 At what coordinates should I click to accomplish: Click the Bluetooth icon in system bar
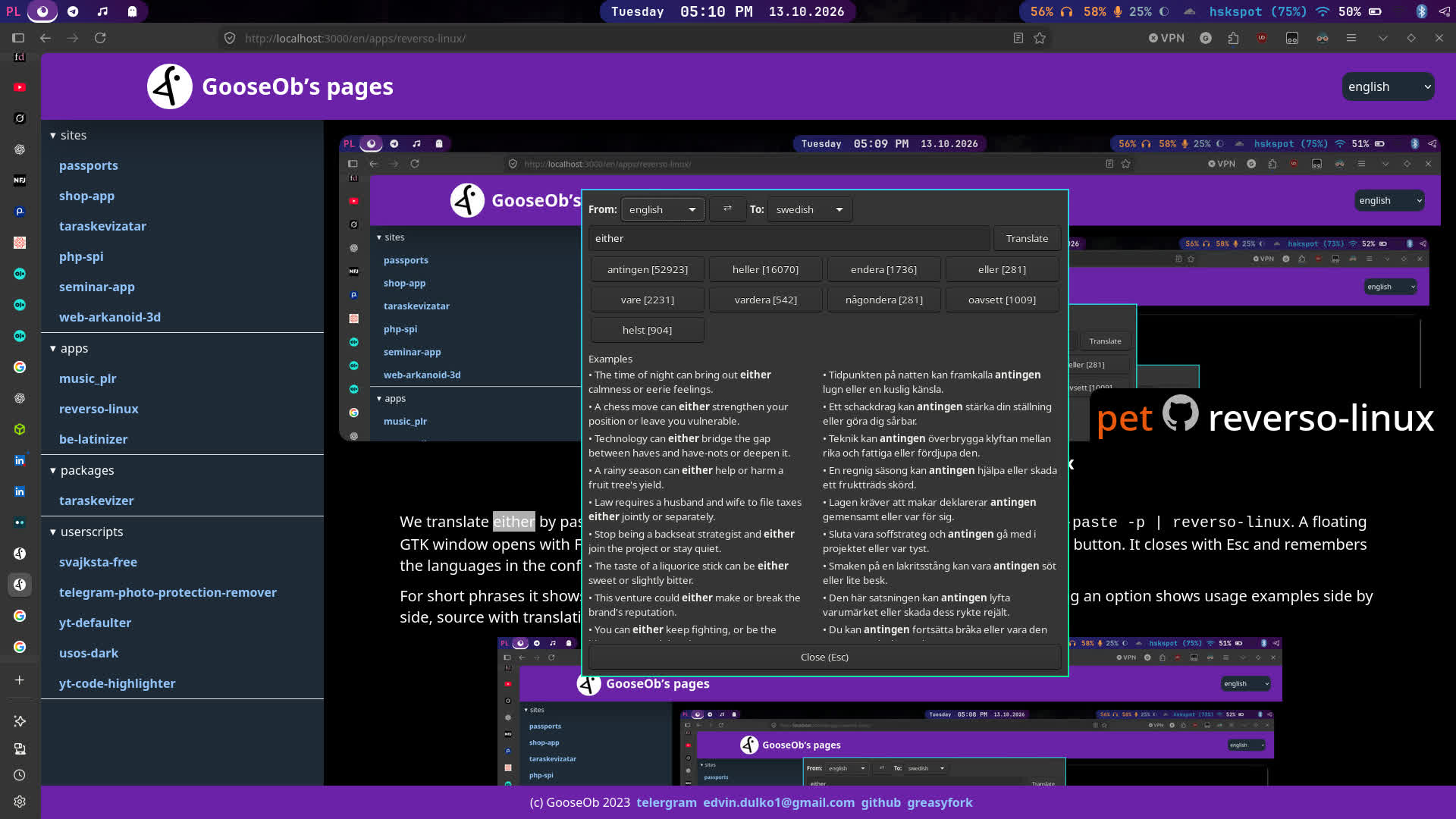[1422, 11]
